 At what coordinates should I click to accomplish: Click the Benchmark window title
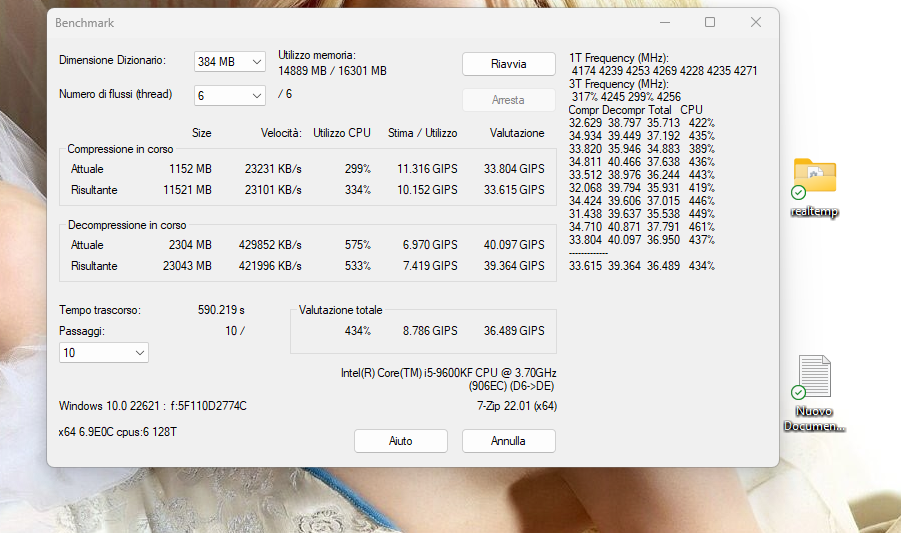pyautogui.click(x=84, y=23)
